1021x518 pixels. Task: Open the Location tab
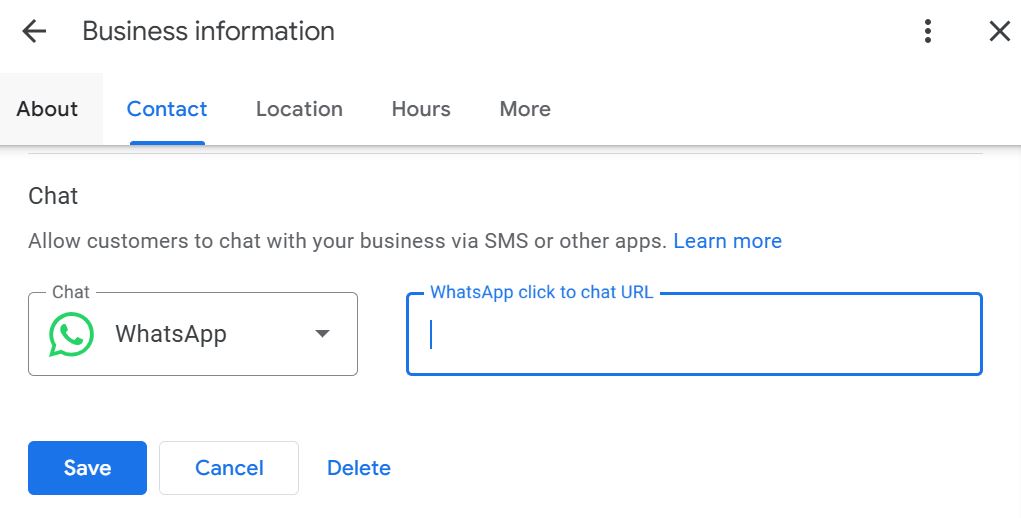coord(299,109)
